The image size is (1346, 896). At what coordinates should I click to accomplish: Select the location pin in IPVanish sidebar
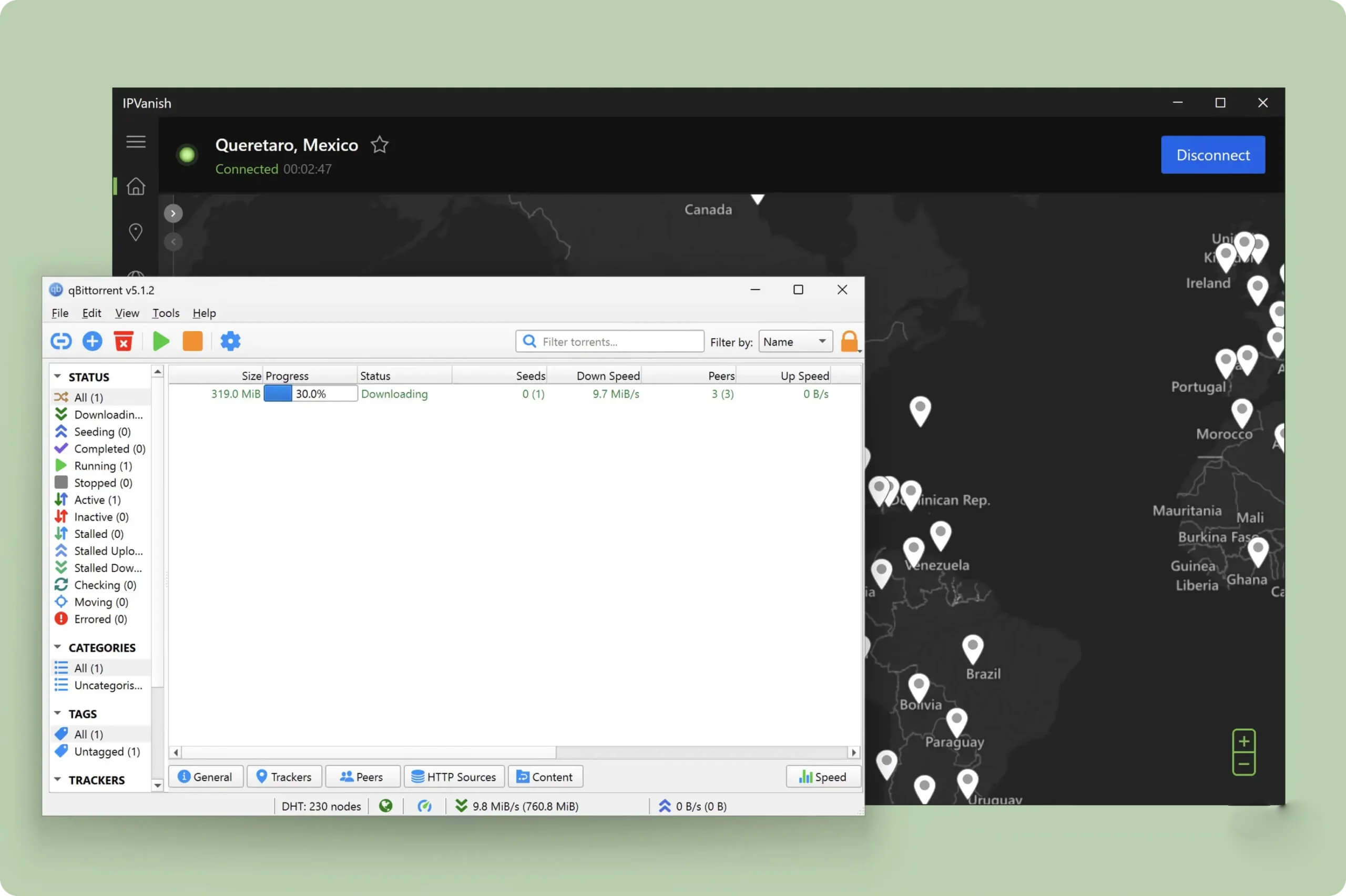(x=136, y=231)
